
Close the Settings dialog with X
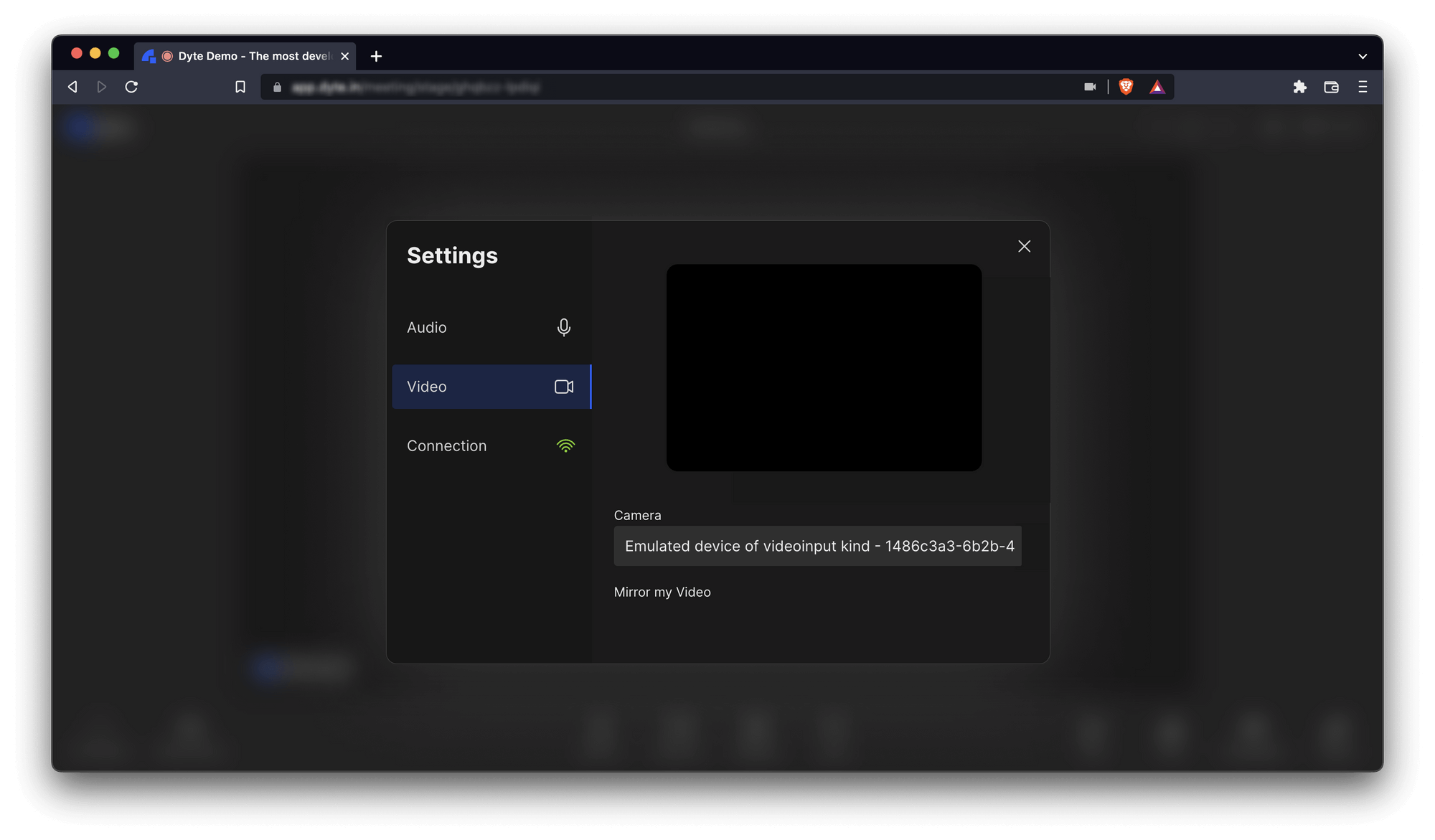[1024, 246]
